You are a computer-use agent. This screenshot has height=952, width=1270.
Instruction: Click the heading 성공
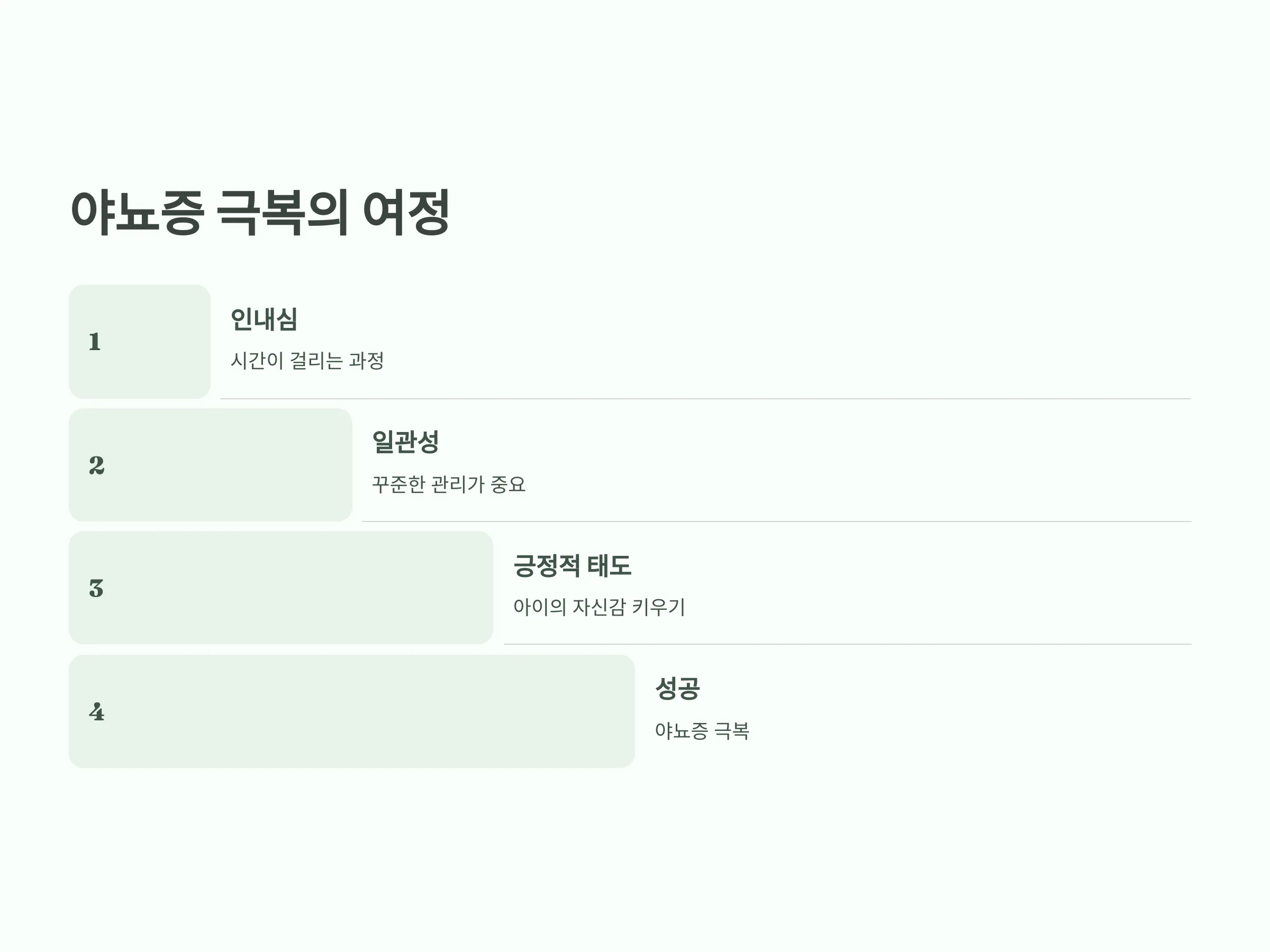tap(677, 688)
